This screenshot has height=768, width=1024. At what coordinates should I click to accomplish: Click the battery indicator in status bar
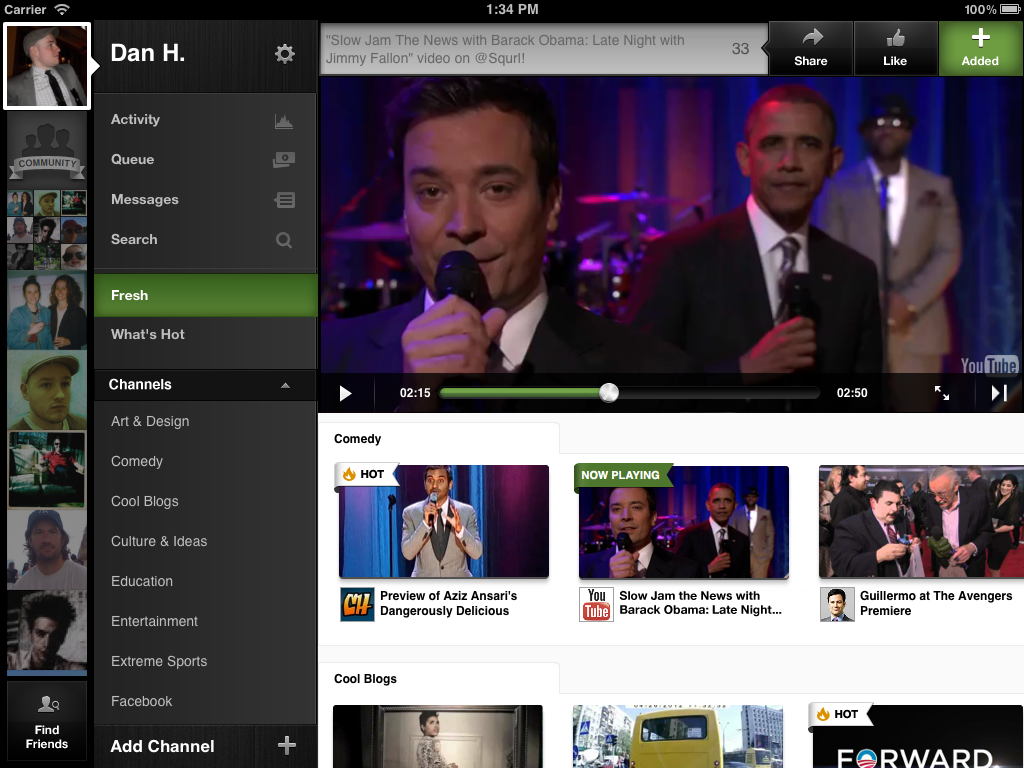coord(1009,9)
